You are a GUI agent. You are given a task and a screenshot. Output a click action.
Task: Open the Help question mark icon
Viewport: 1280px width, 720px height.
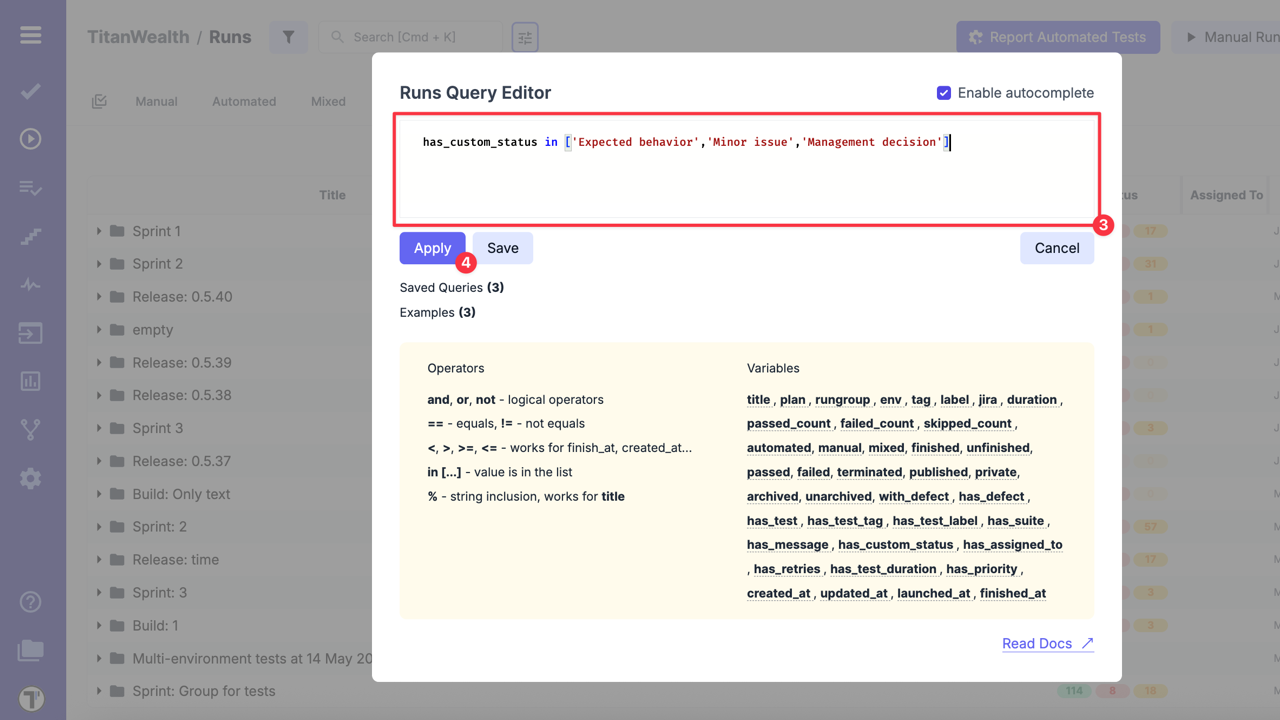(x=31, y=602)
